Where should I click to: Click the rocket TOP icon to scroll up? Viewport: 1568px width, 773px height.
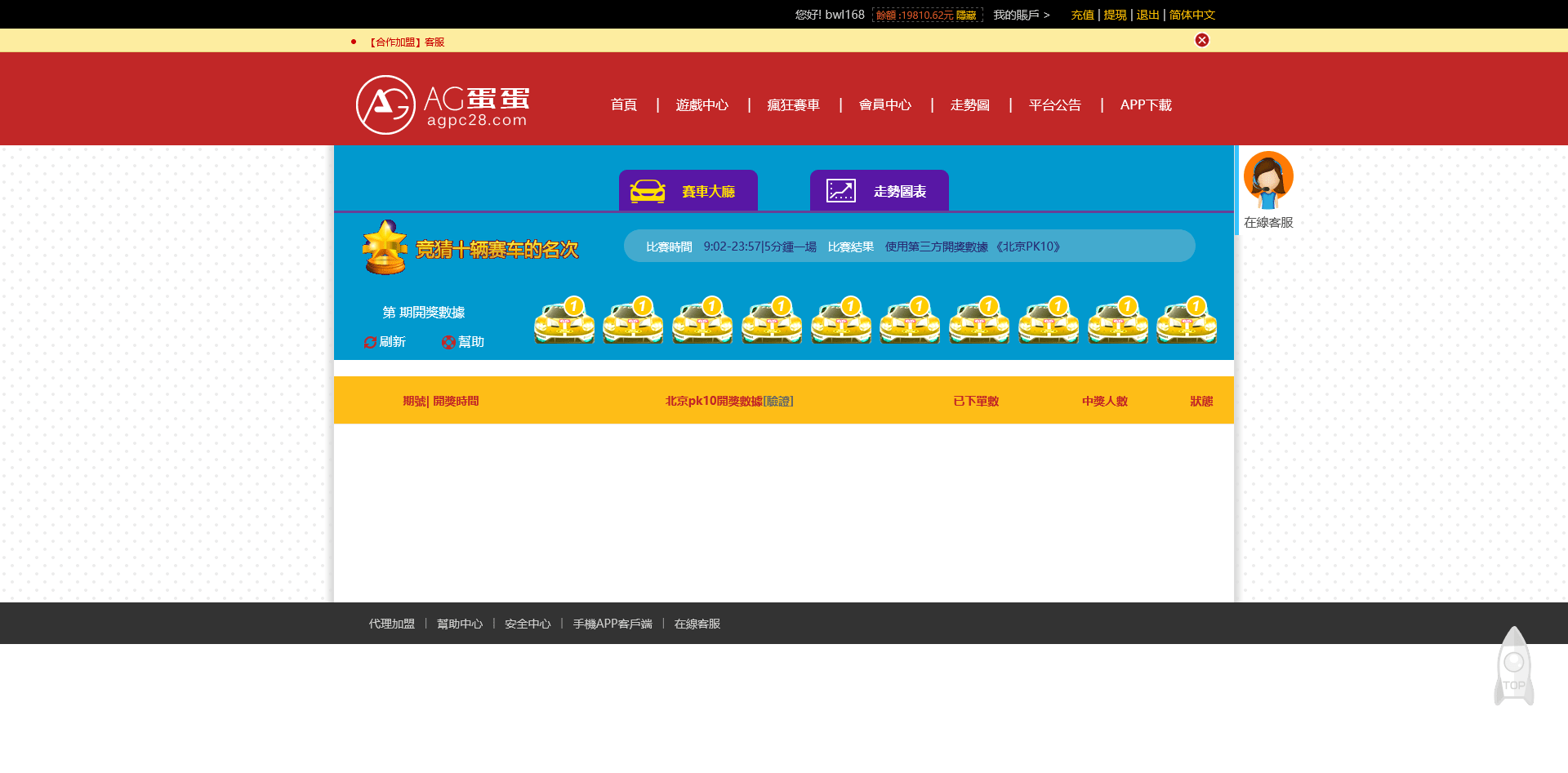tap(1514, 665)
